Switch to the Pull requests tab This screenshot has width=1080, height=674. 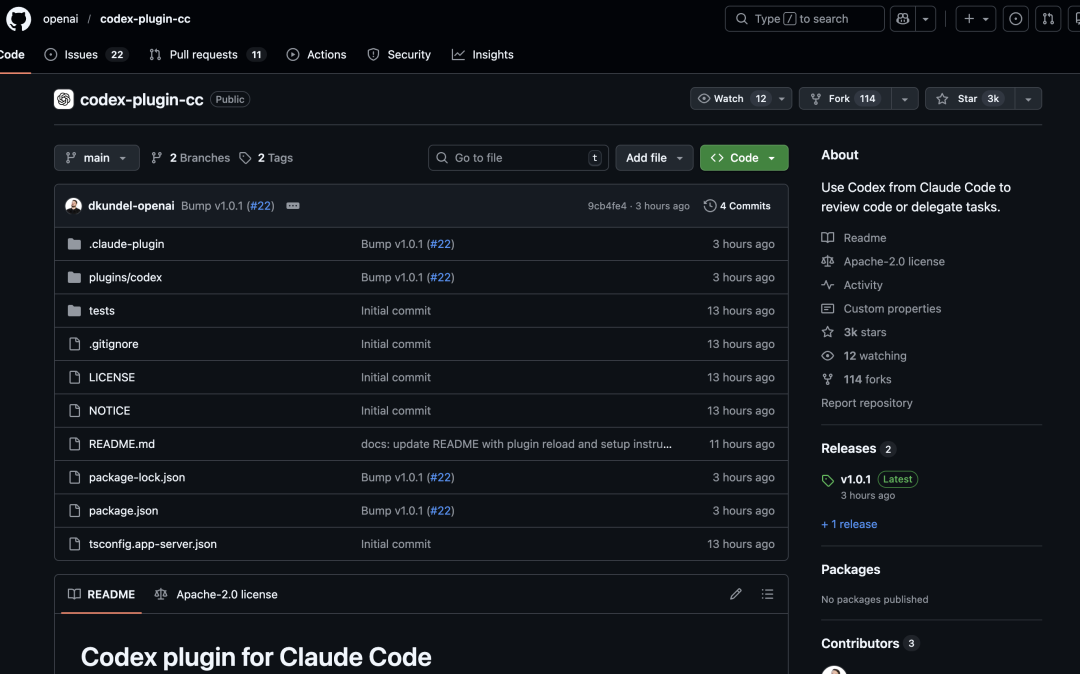[203, 55]
